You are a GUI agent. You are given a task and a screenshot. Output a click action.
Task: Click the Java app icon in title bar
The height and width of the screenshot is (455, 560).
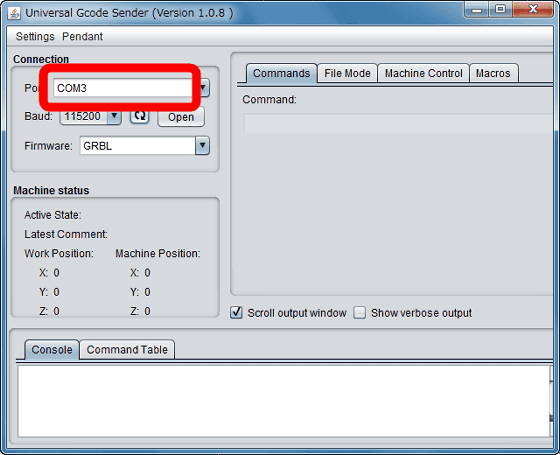click(x=14, y=14)
